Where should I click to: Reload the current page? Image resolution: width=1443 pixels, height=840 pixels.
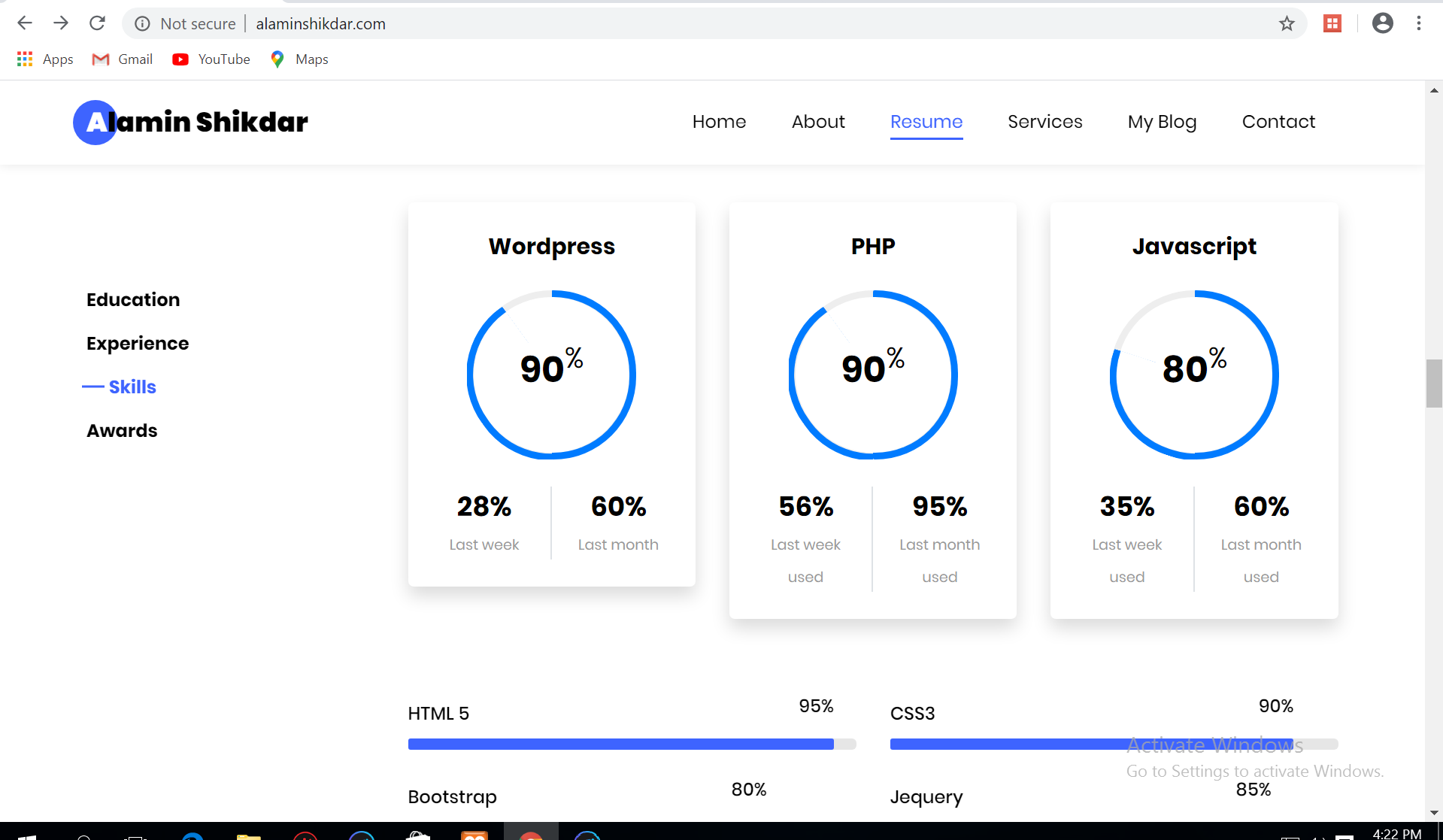pyautogui.click(x=97, y=23)
